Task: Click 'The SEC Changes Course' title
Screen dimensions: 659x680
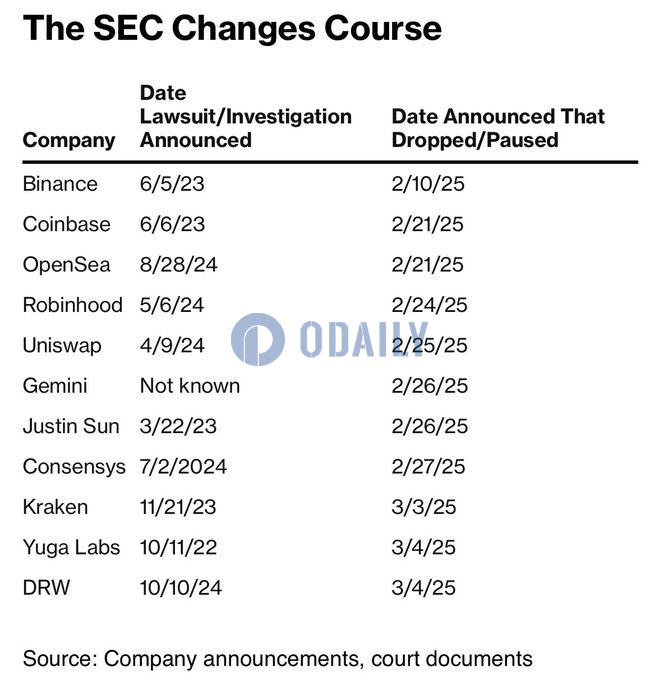Action: [x=232, y=29]
